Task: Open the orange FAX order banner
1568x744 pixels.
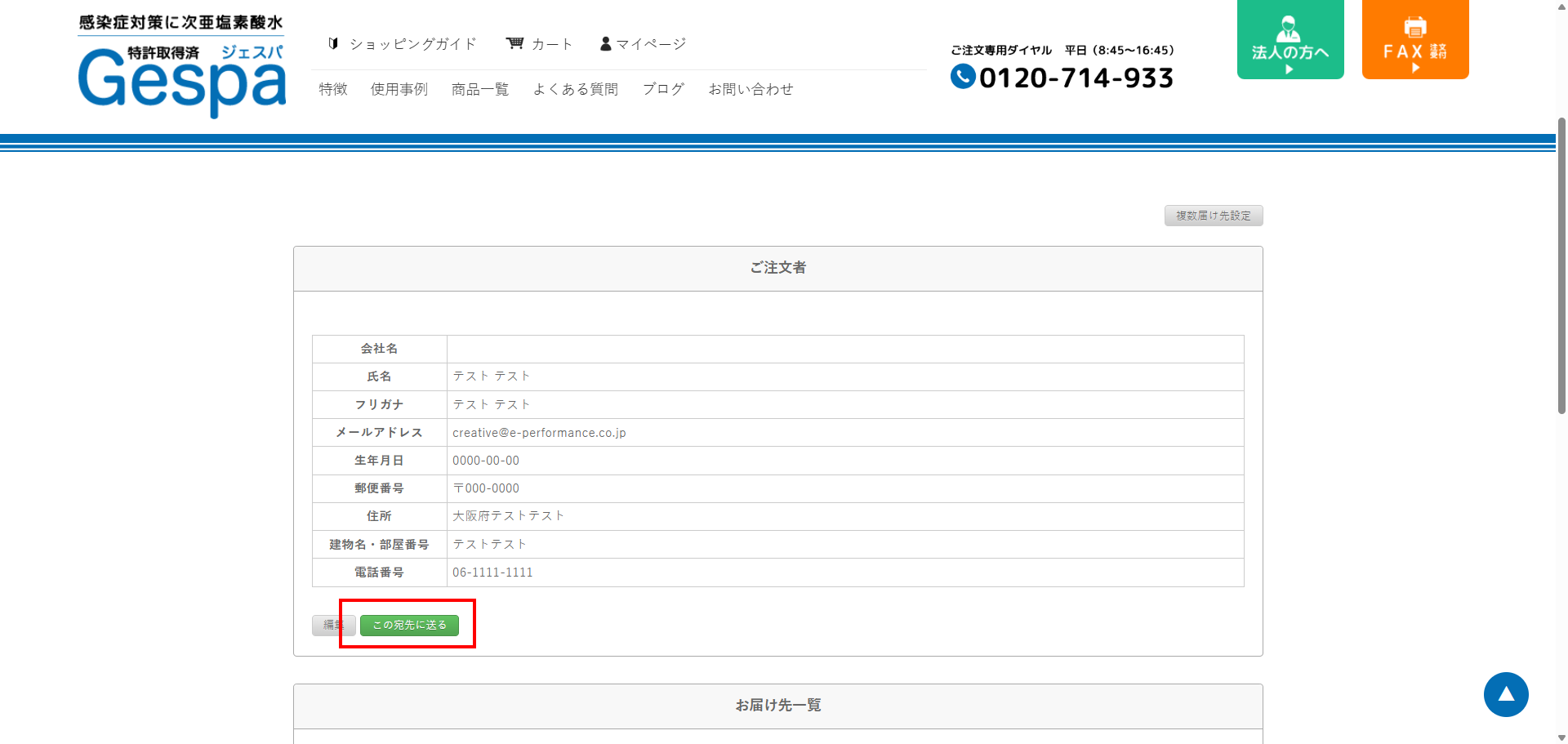Action: 1414,40
